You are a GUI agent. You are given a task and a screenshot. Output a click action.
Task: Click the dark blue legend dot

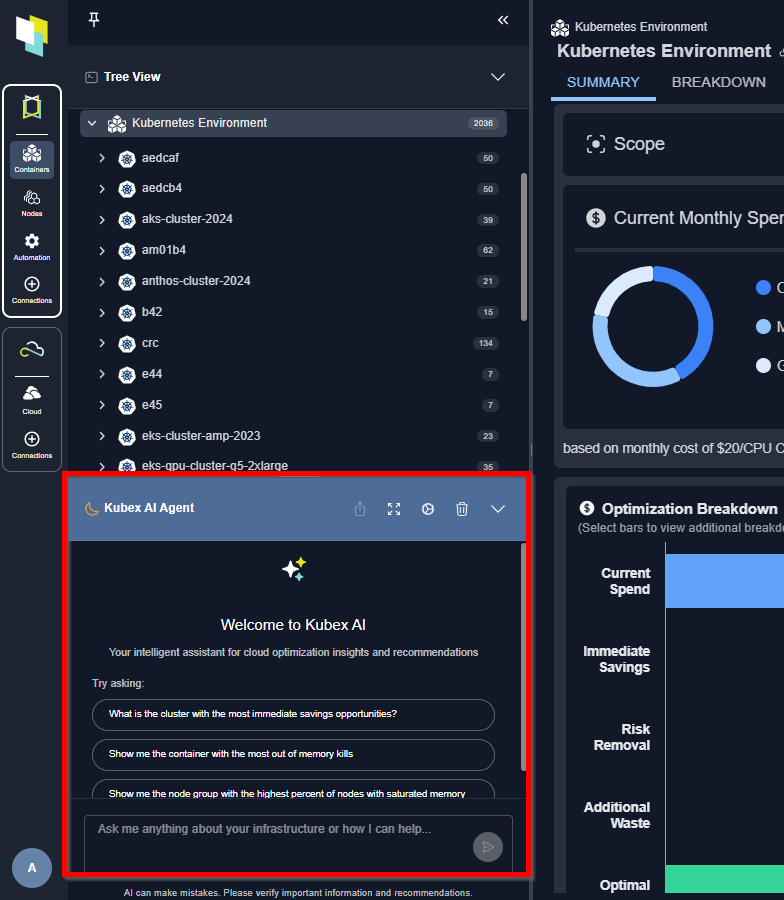(x=763, y=288)
